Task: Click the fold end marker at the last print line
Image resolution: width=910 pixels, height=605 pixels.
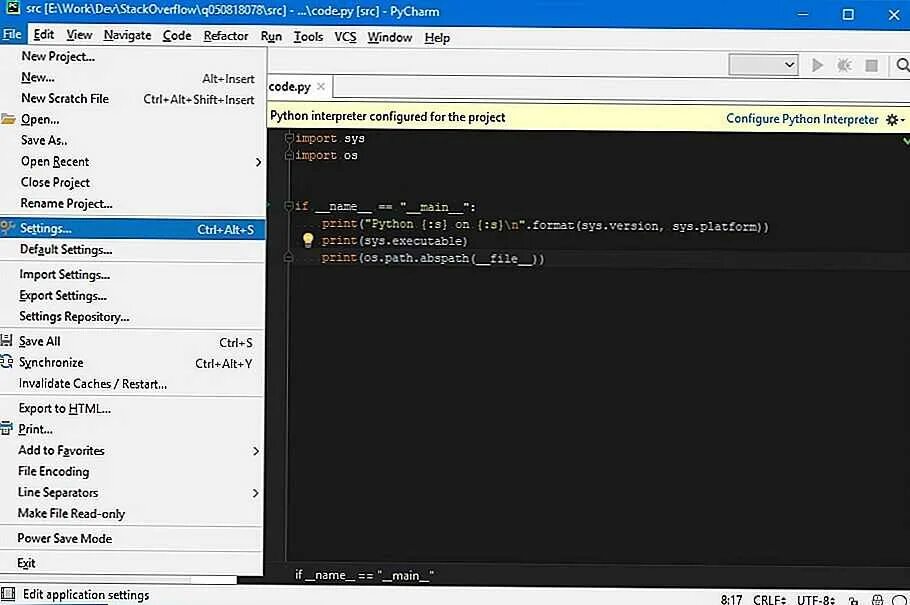Action: click(288, 258)
